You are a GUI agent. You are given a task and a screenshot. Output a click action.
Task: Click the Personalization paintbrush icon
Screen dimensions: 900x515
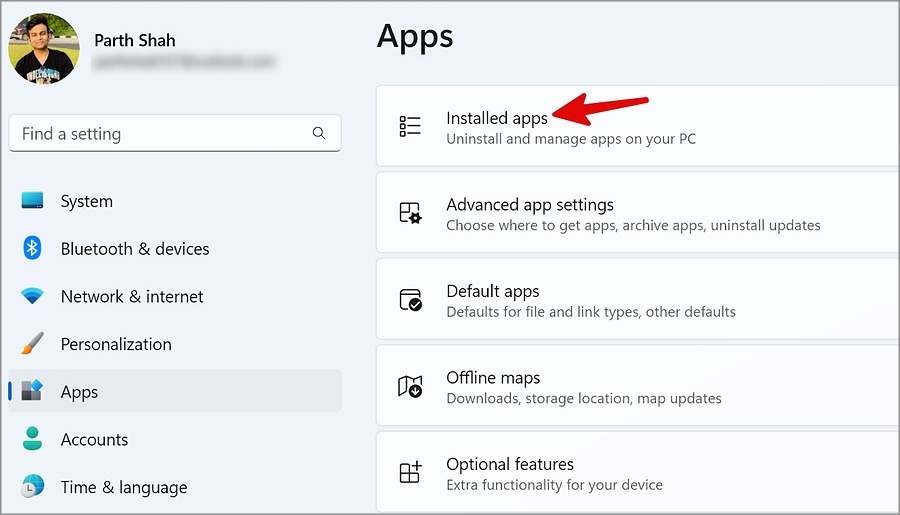pyautogui.click(x=32, y=344)
